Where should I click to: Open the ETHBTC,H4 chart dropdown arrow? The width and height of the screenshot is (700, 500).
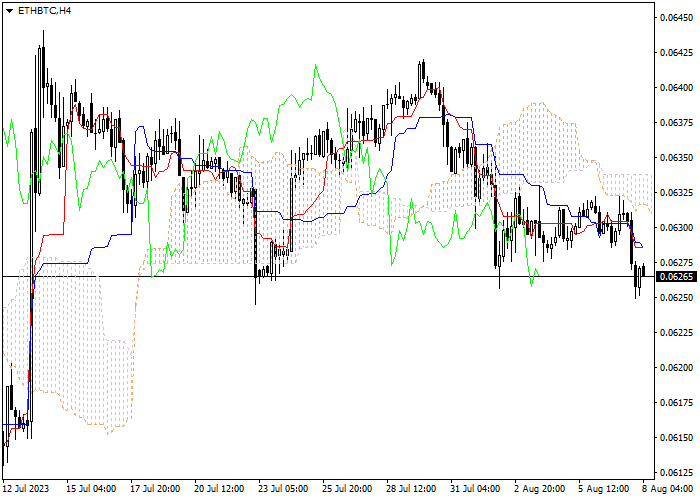pyautogui.click(x=9, y=11)
